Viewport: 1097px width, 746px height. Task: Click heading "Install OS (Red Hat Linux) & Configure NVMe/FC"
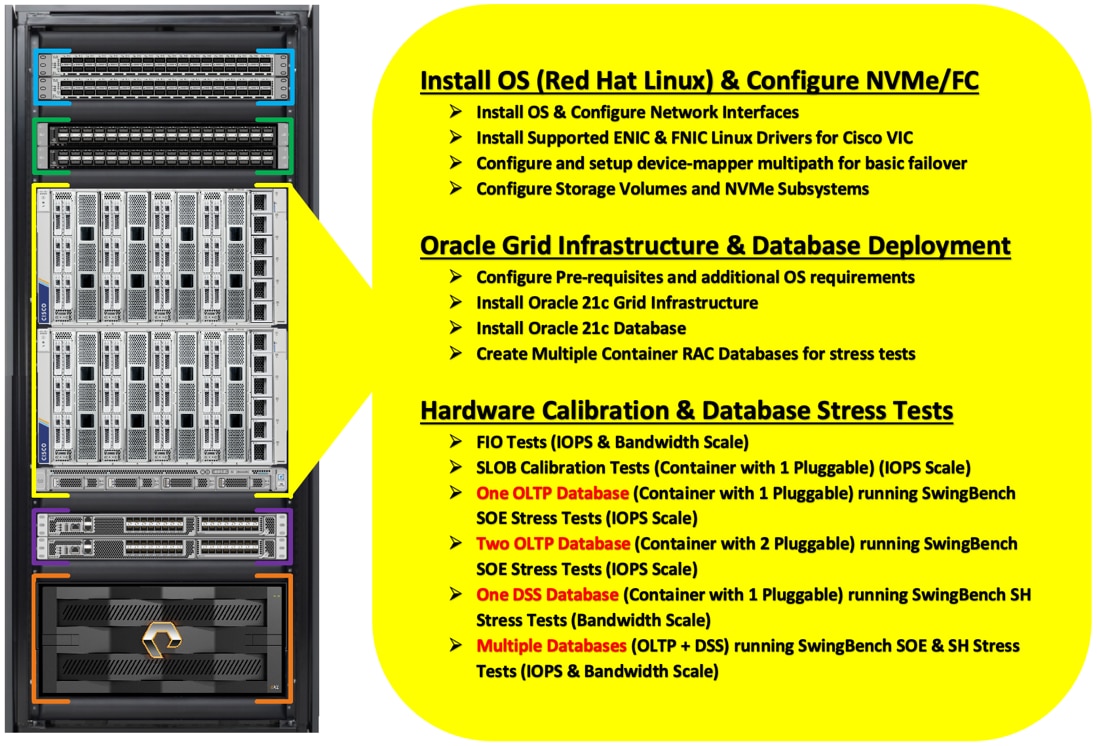699,80
